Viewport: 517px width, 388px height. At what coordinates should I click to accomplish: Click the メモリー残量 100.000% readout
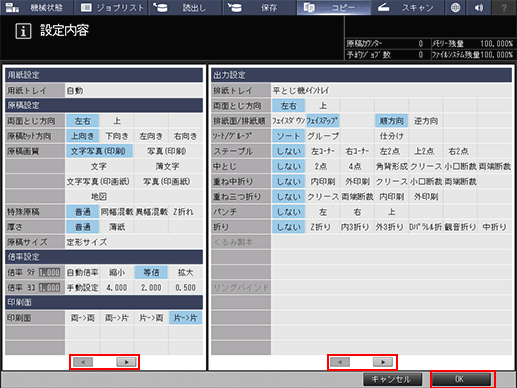coord(473,44)
